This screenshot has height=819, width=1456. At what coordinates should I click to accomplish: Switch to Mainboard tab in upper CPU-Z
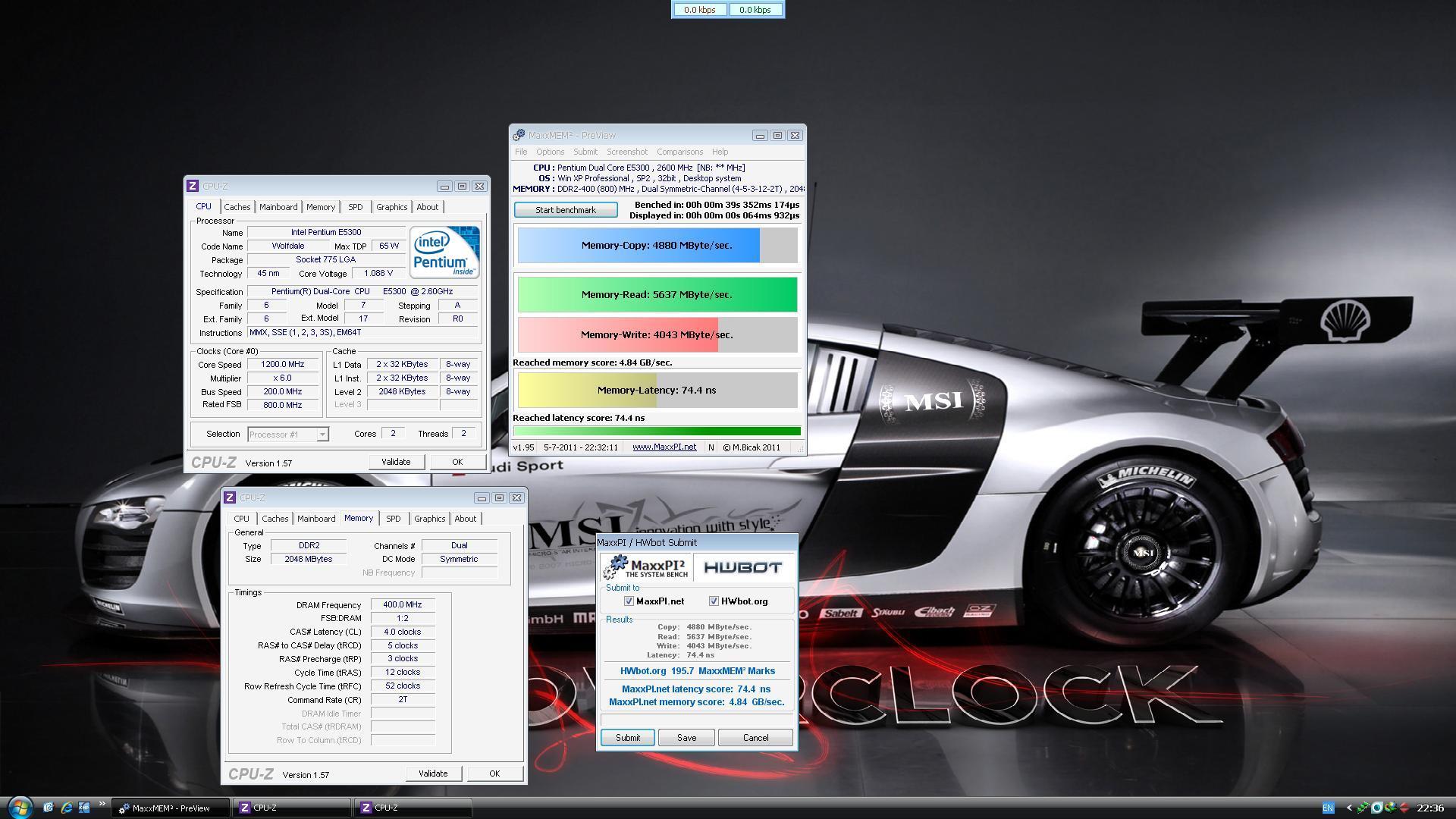(278, 207)
